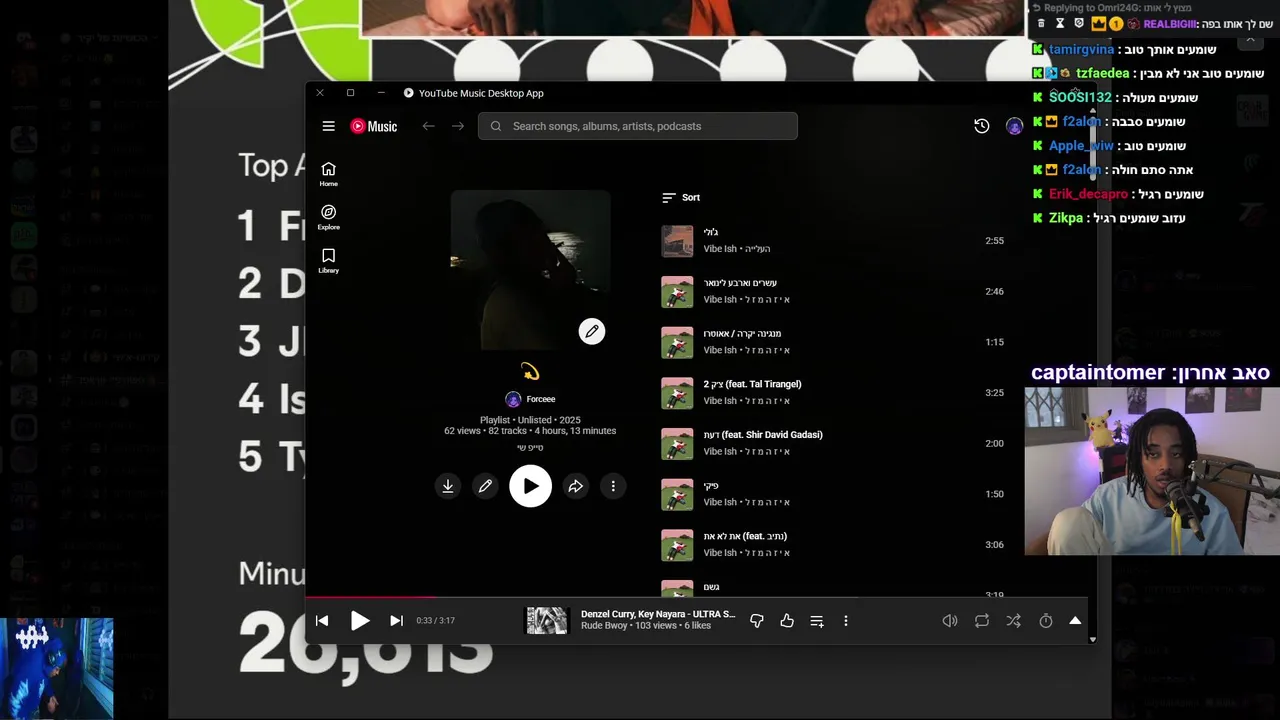The image size is (1280, 720).
Task: Expand the now playing panel
Action: 1075,621
